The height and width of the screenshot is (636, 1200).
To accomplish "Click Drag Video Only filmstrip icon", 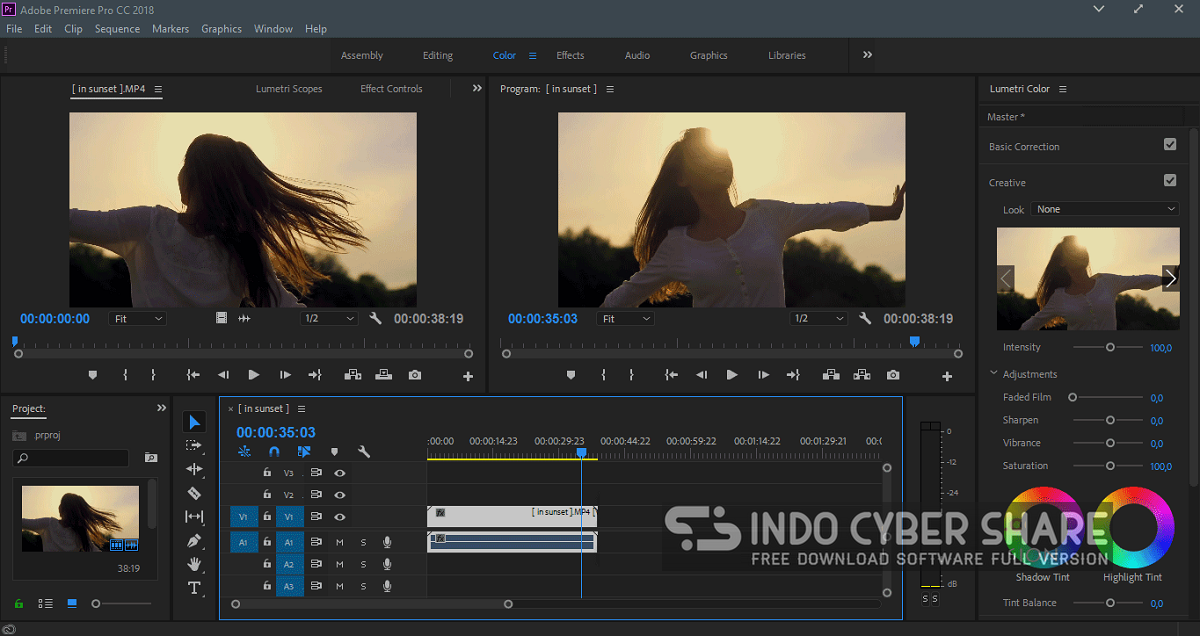I will coord(222,318).
